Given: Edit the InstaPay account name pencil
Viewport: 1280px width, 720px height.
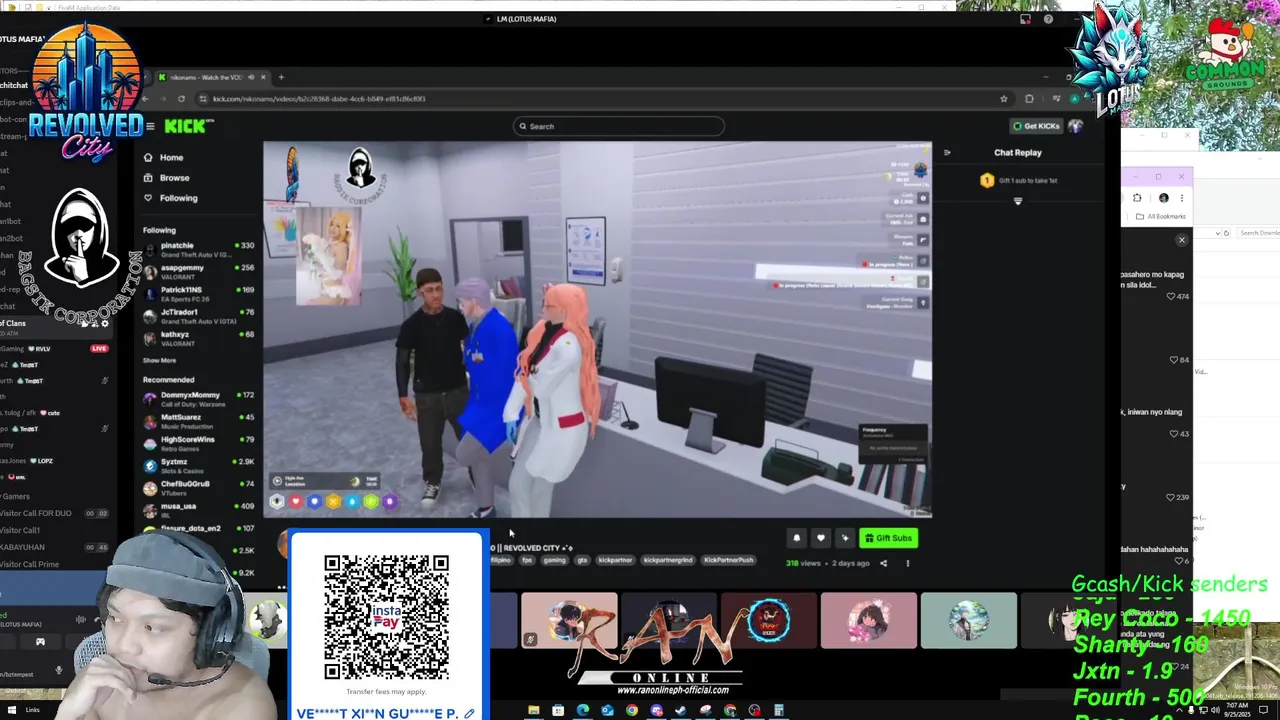Looking at the screenshot, I should tap(469, 714).
